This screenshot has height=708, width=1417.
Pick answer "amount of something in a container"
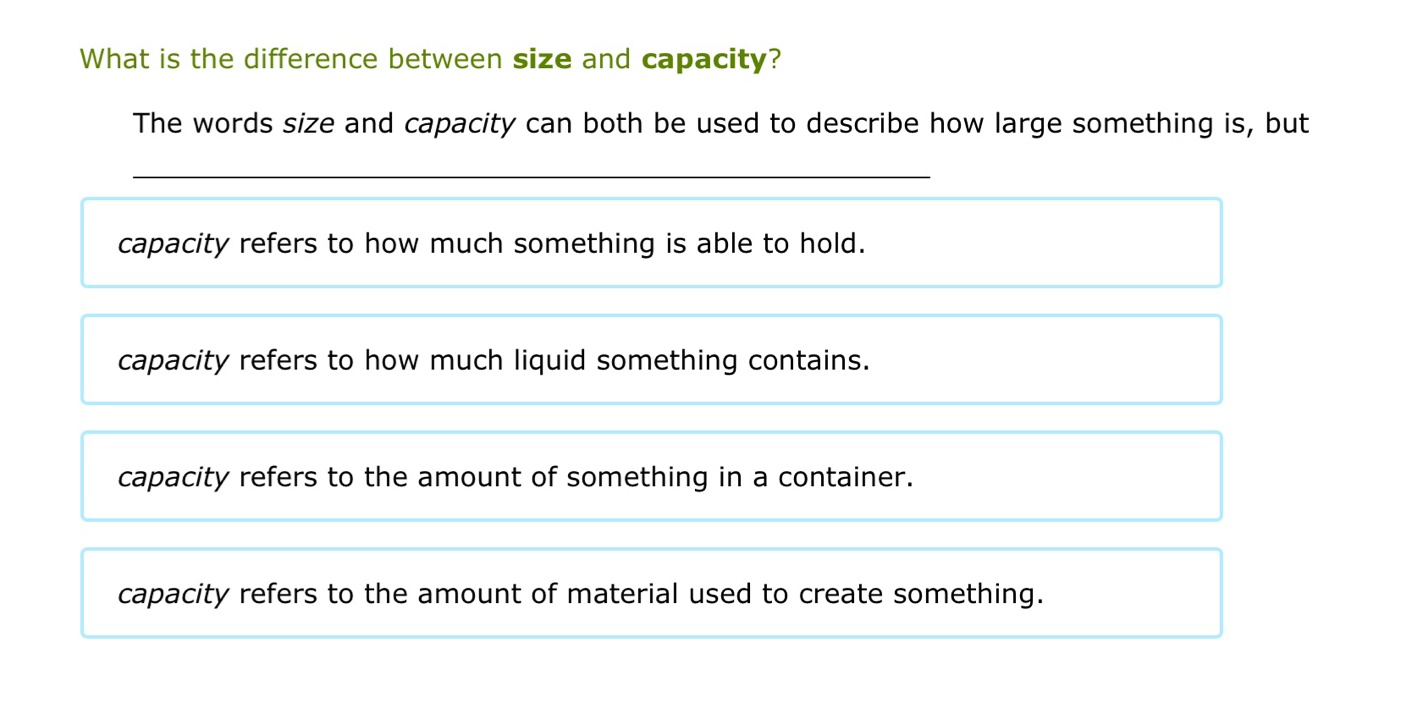click(x=651, y=477)
